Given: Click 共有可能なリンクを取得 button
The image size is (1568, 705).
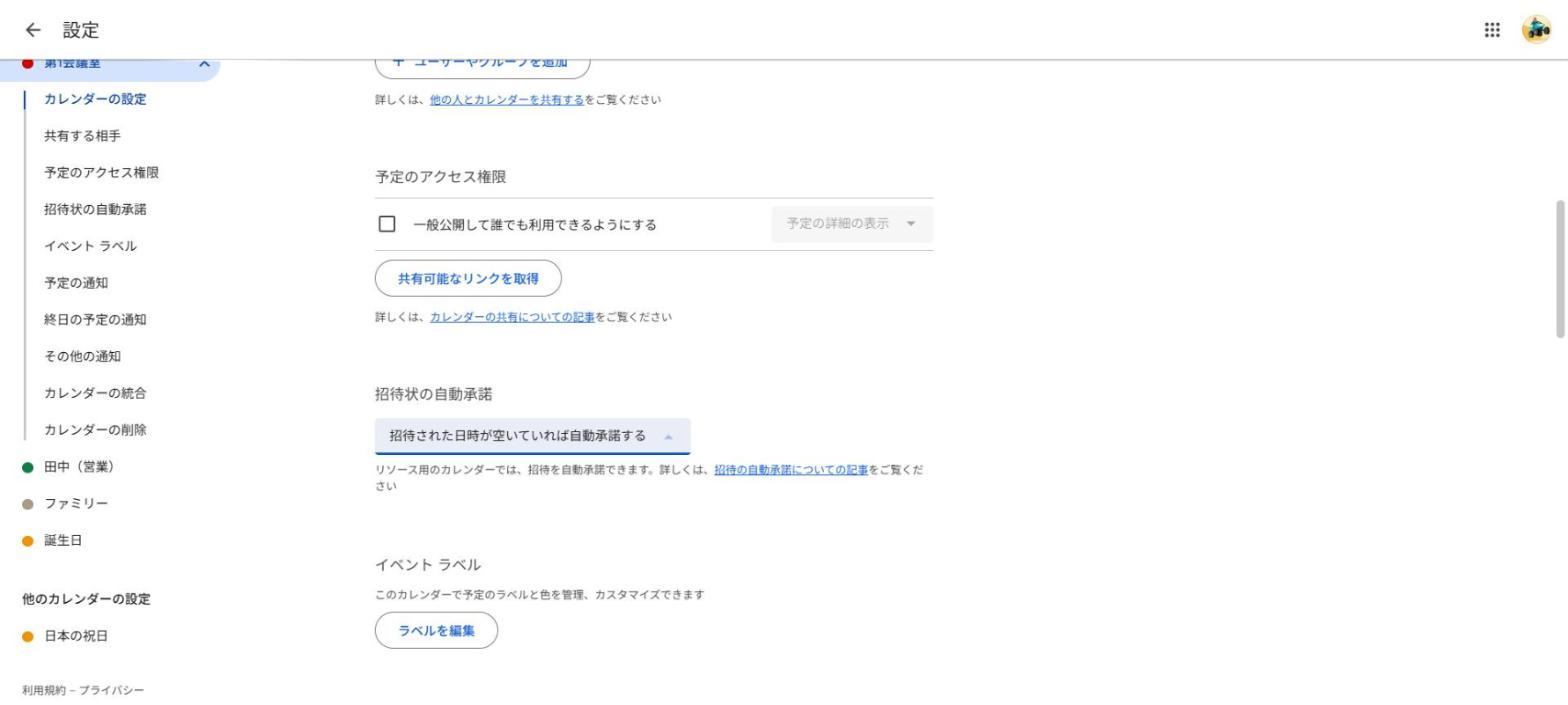Looking at the screenshot, I should coord(468,278).
